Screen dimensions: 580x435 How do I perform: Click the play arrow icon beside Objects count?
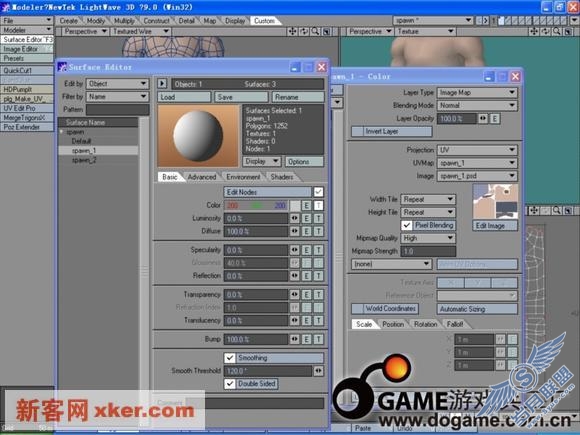[x=162, y=84]
